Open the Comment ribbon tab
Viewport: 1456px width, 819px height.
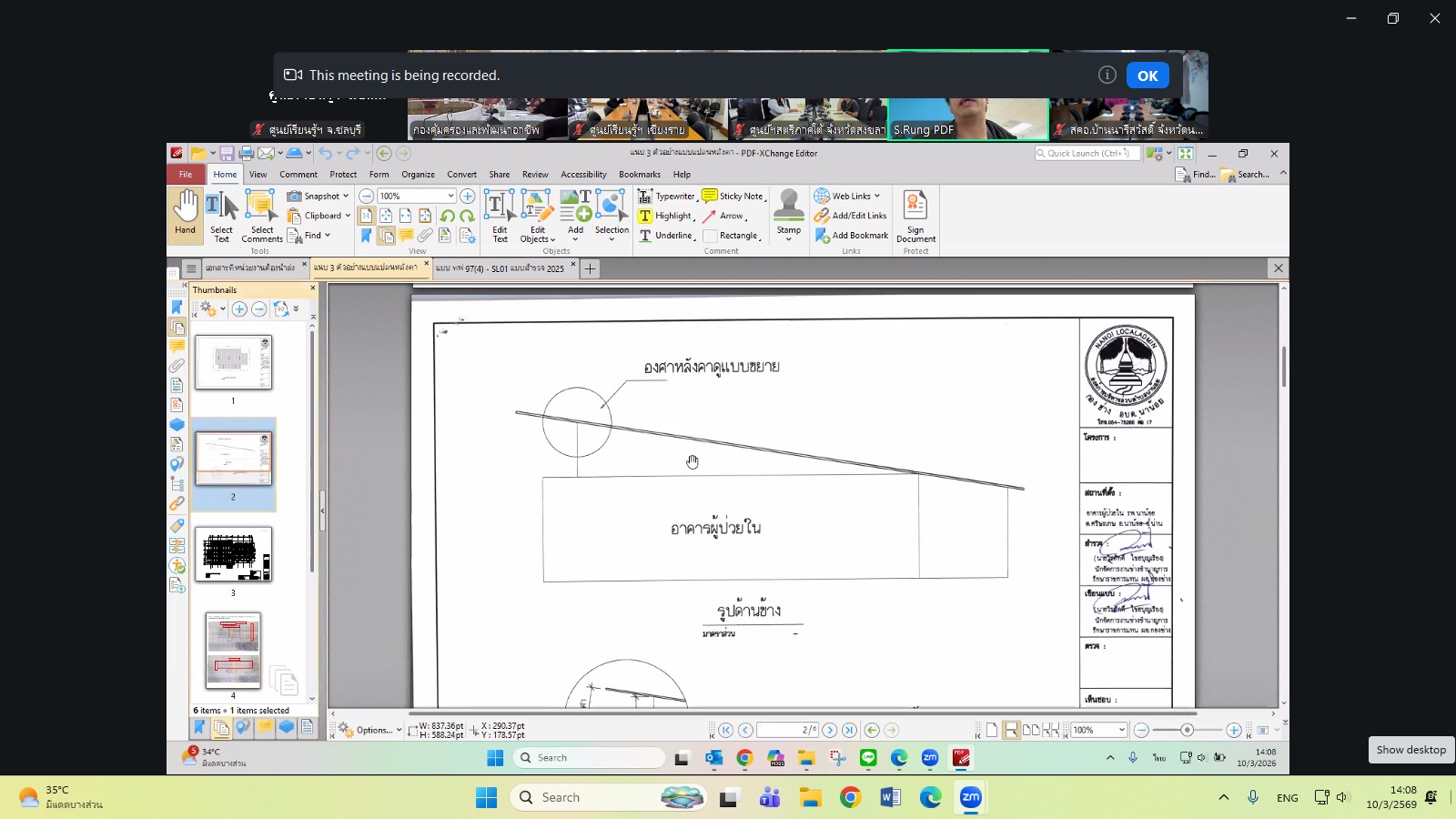[x=298, y=175]
